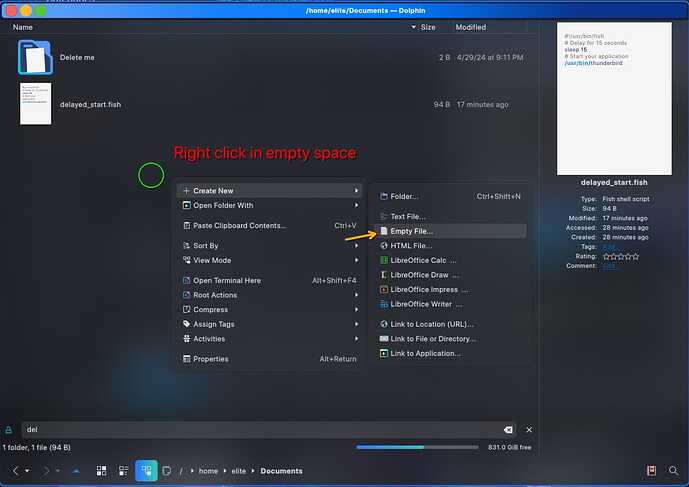Choose Empty File... from Create New
This screenshot has height=487, width=689.
pyautogui.click(x=411, y=231)
